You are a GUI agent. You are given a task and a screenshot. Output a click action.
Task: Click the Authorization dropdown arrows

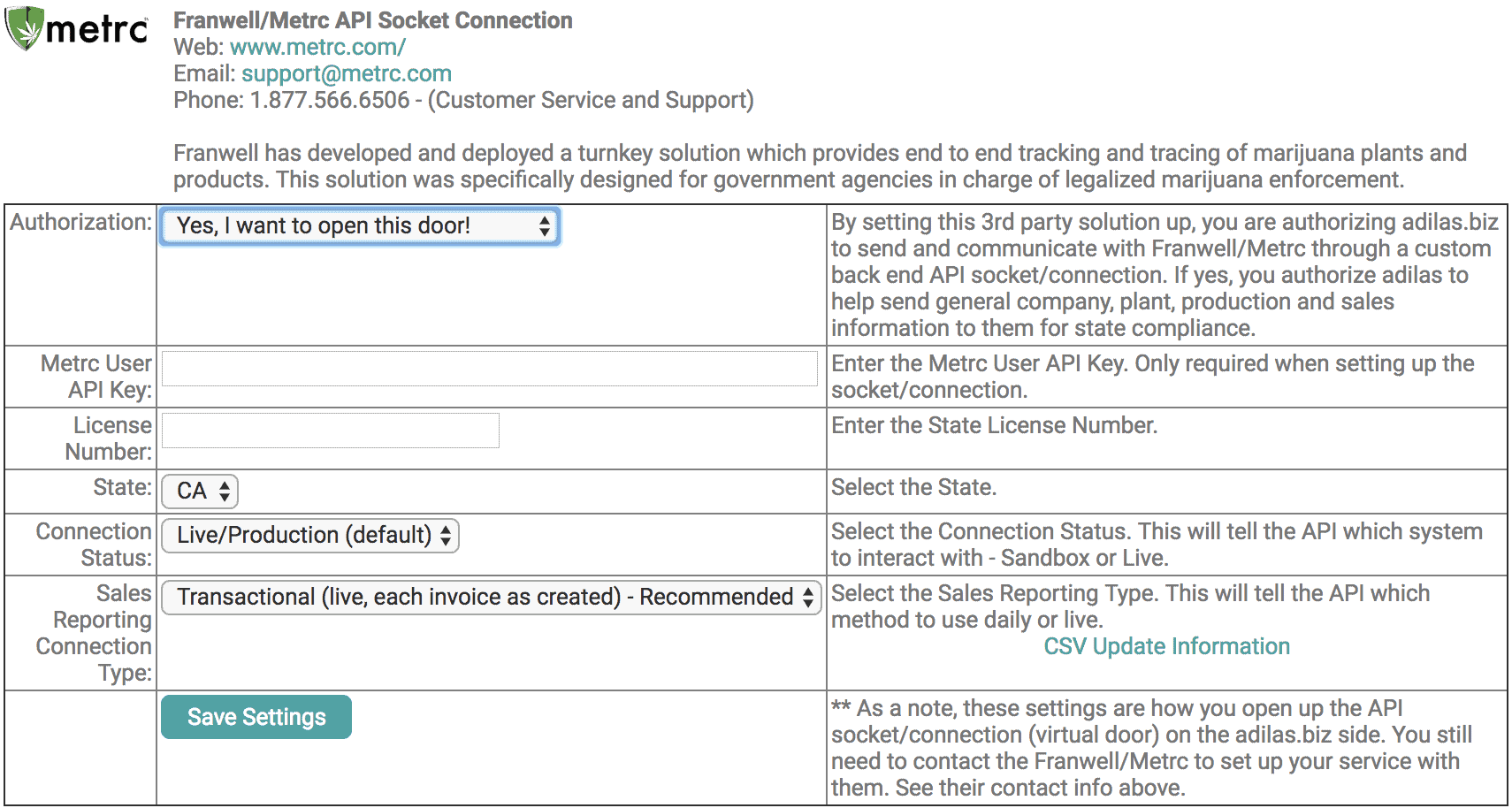click(x=545, y=226)
